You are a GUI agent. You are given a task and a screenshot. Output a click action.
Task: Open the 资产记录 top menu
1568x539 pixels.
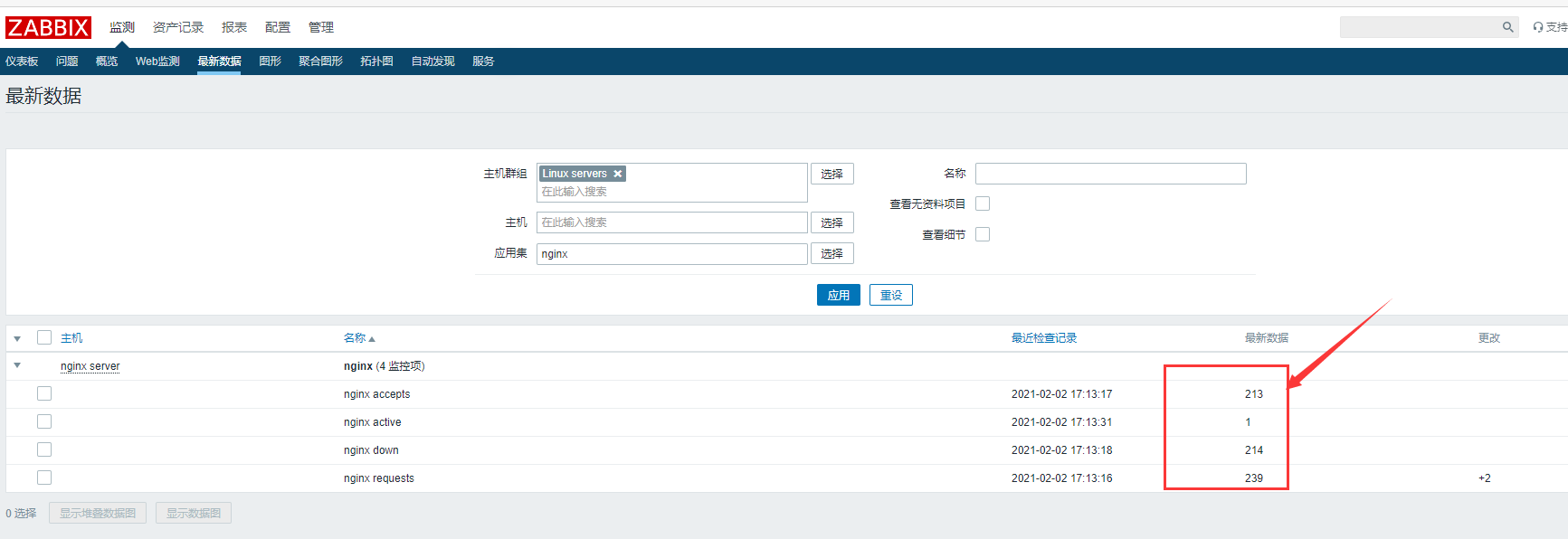[x=178, y=27]
